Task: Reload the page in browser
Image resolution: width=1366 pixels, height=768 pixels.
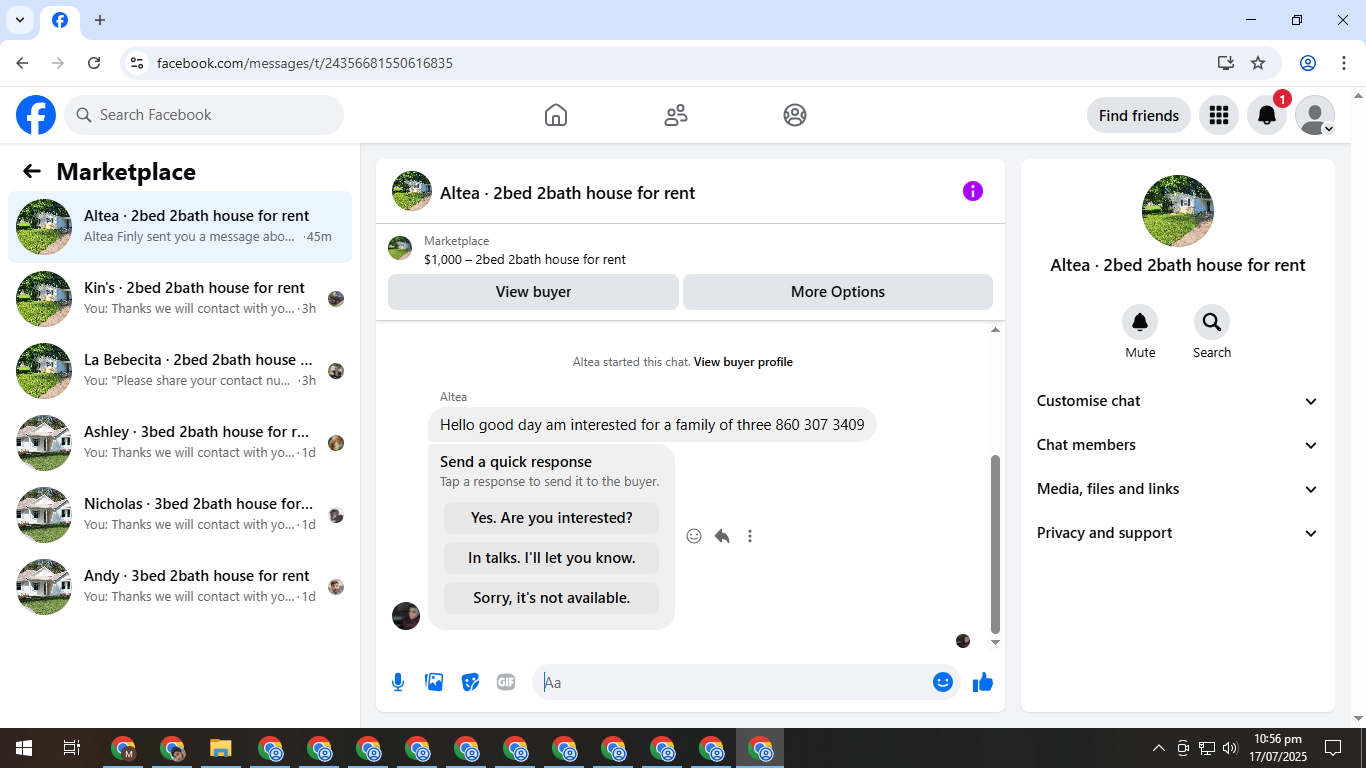Action: click(x=94, y=63)
